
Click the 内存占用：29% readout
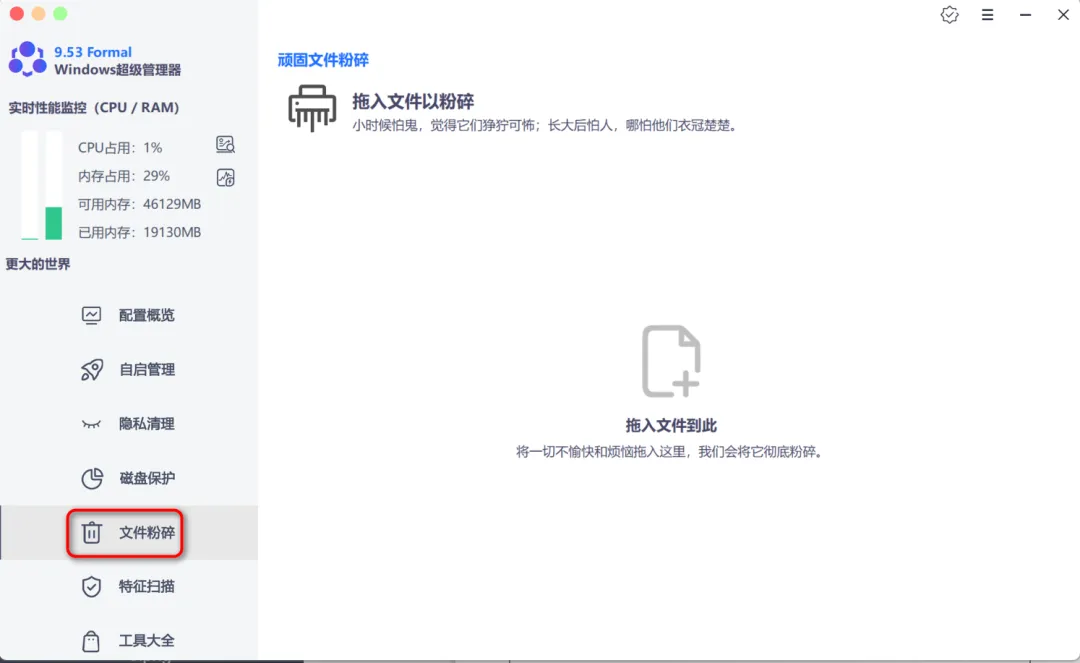coord(123,176)
